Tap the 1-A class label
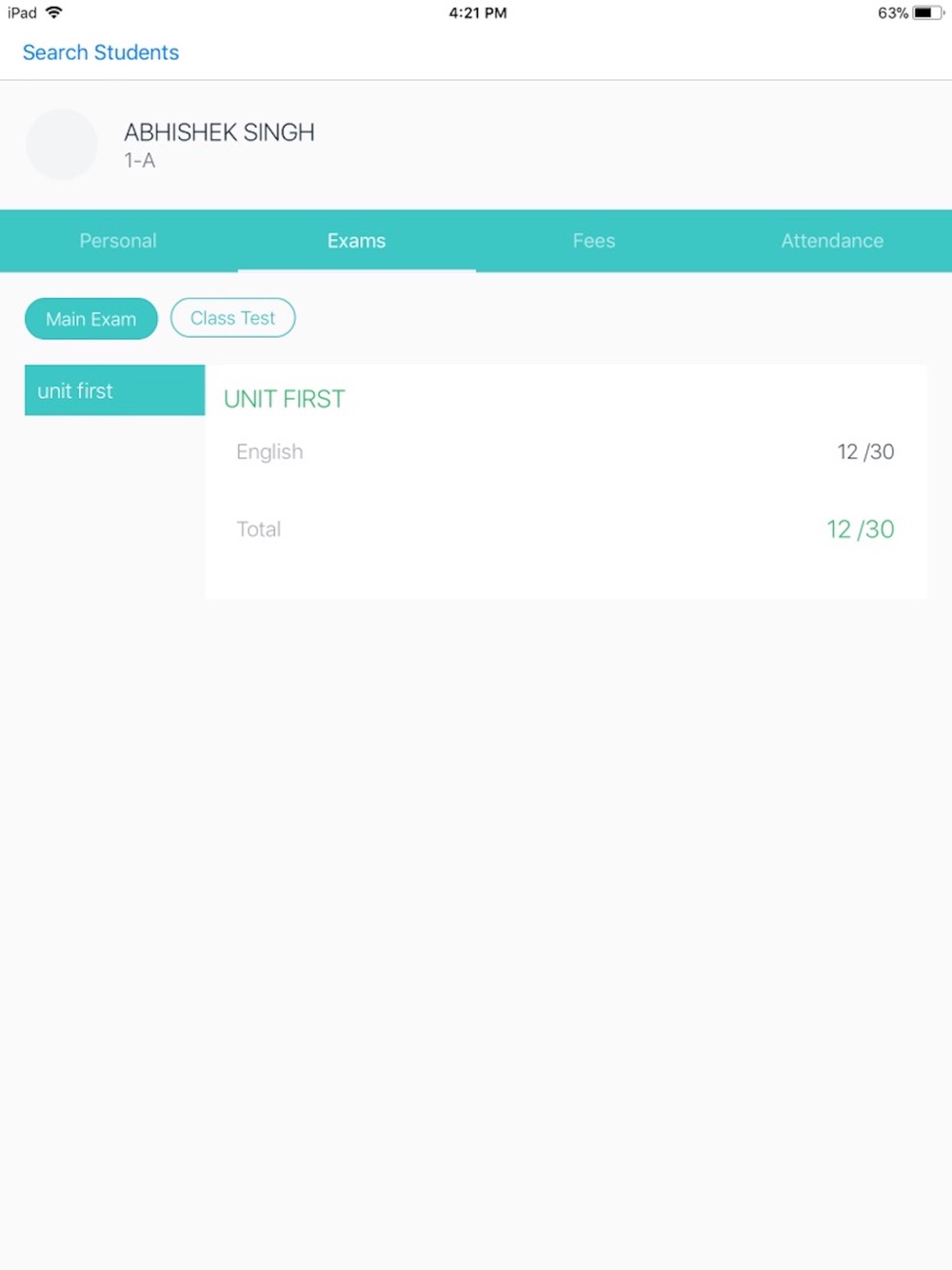 140,161
